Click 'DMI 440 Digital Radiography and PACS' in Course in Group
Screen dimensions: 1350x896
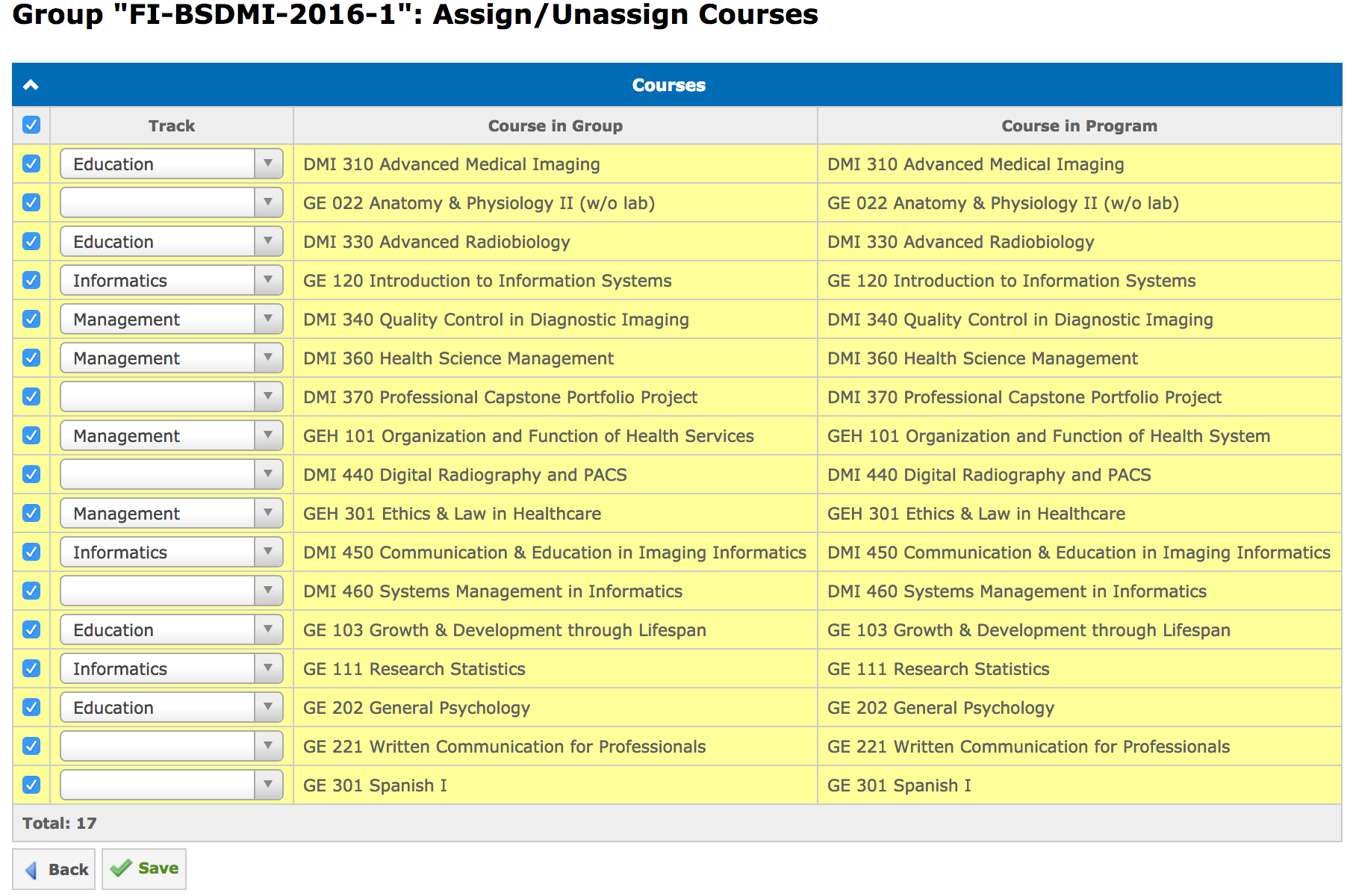coord(465,475)
